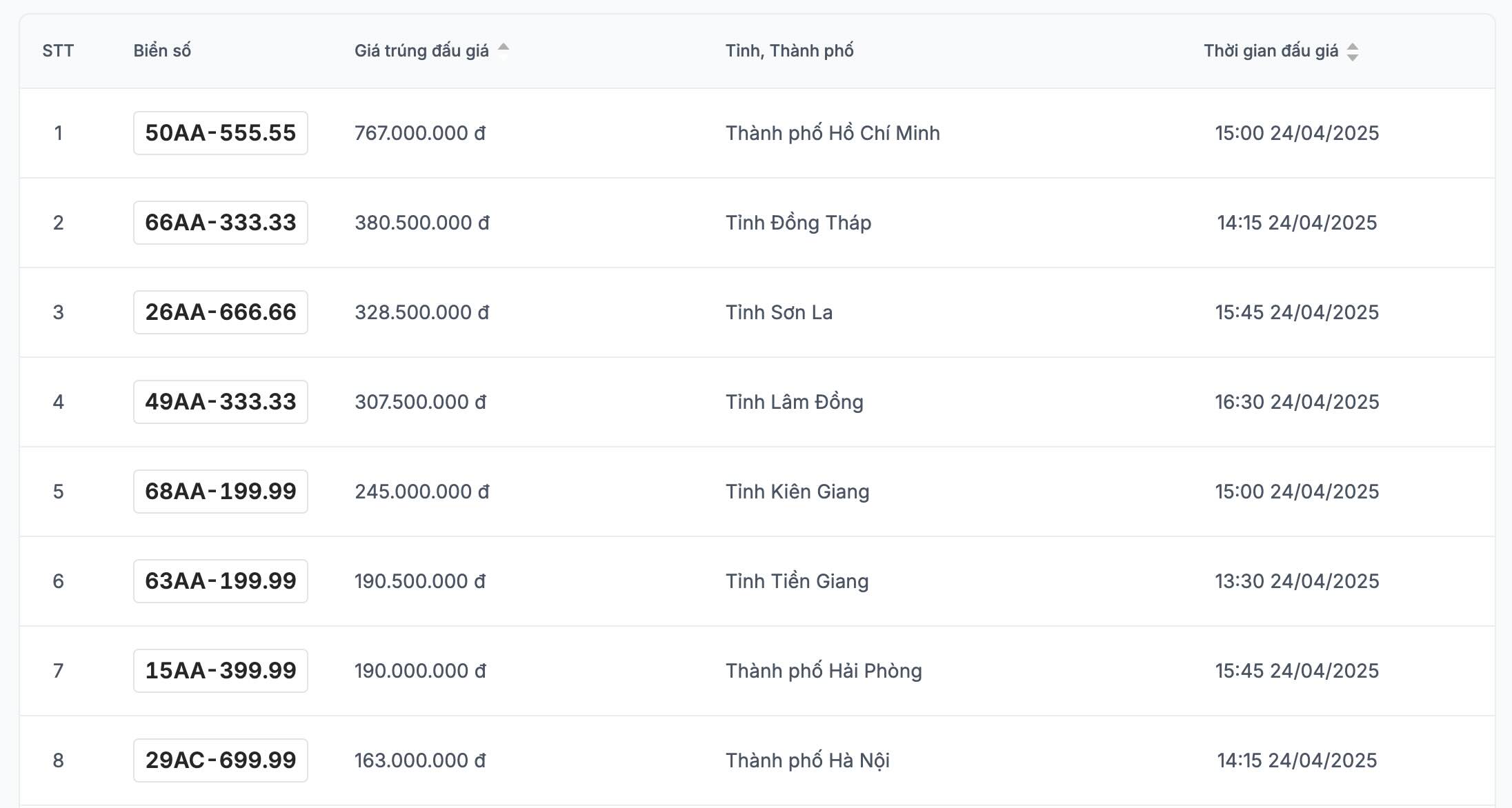Click plate badge 68AA-199.99

(220, 492)
